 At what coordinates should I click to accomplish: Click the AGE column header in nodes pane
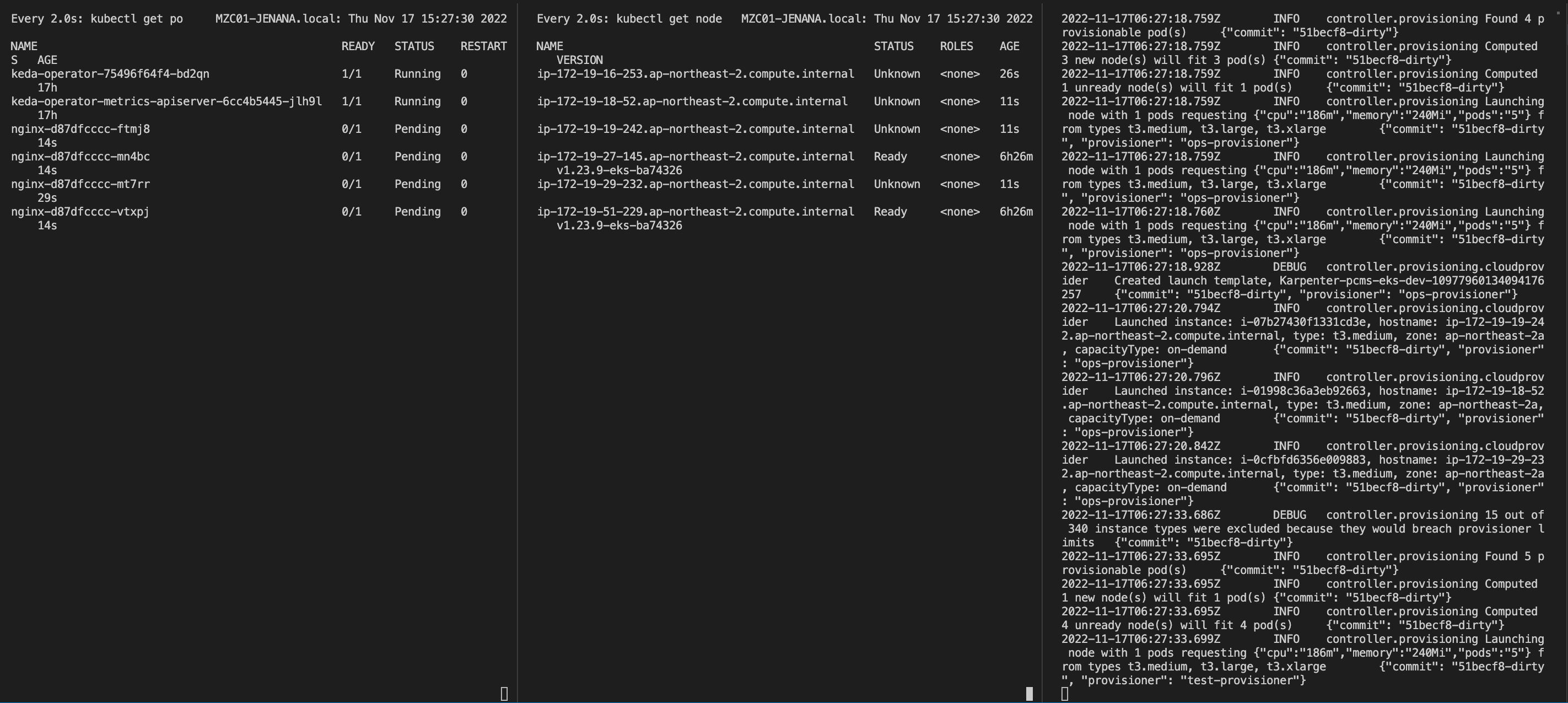1009,46
